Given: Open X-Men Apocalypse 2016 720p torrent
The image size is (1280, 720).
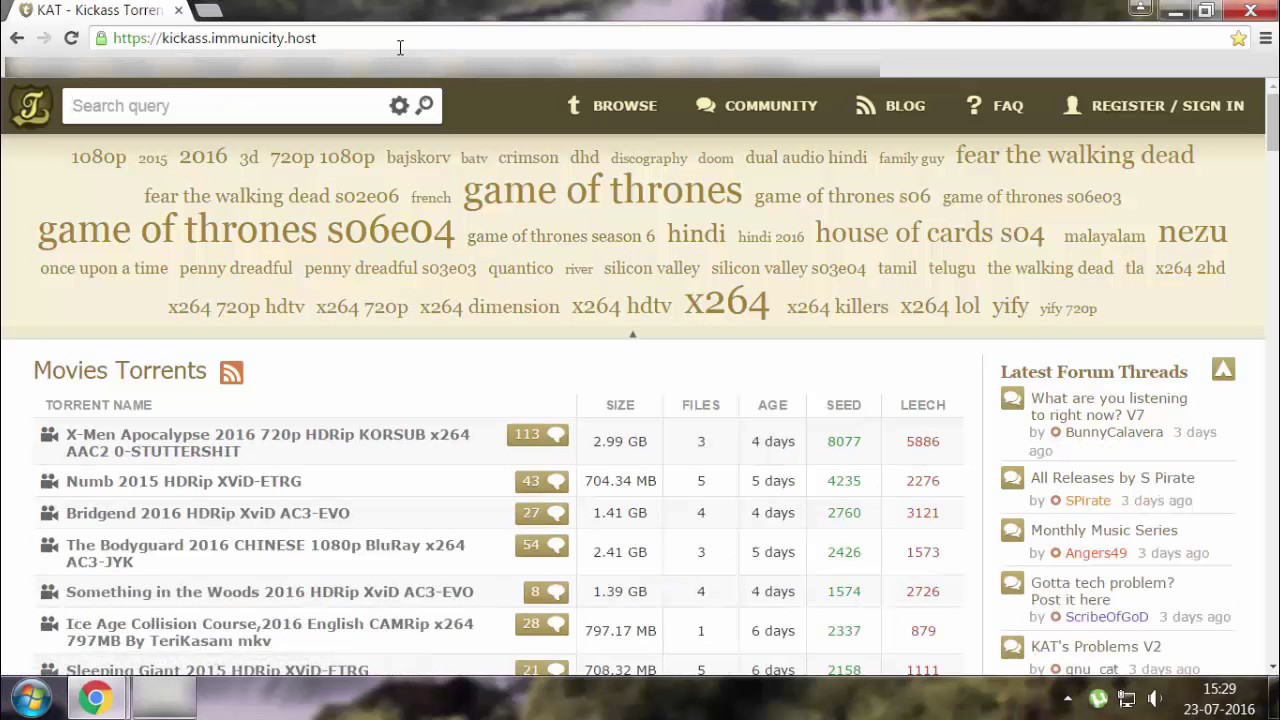Looking at the screenshot, I should [267, 442].
